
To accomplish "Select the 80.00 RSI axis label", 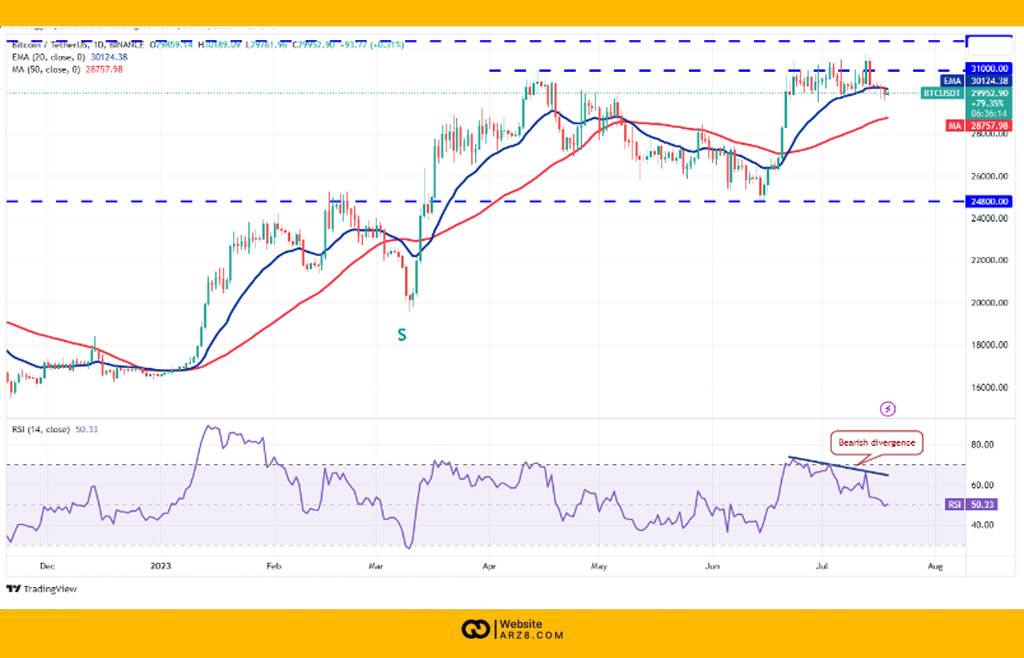I will click(x=982, y=445).
